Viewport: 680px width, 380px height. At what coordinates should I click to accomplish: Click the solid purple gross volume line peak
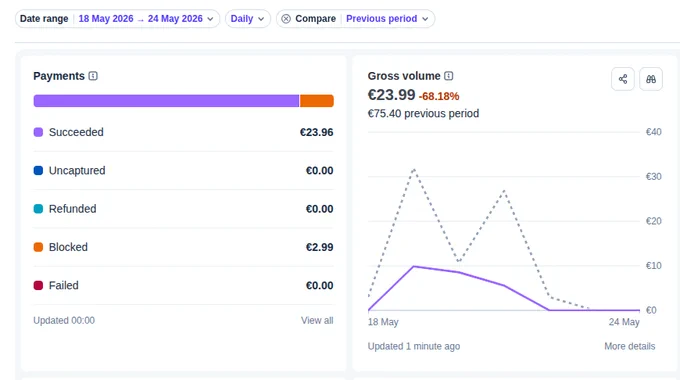(x=414, y=266)
